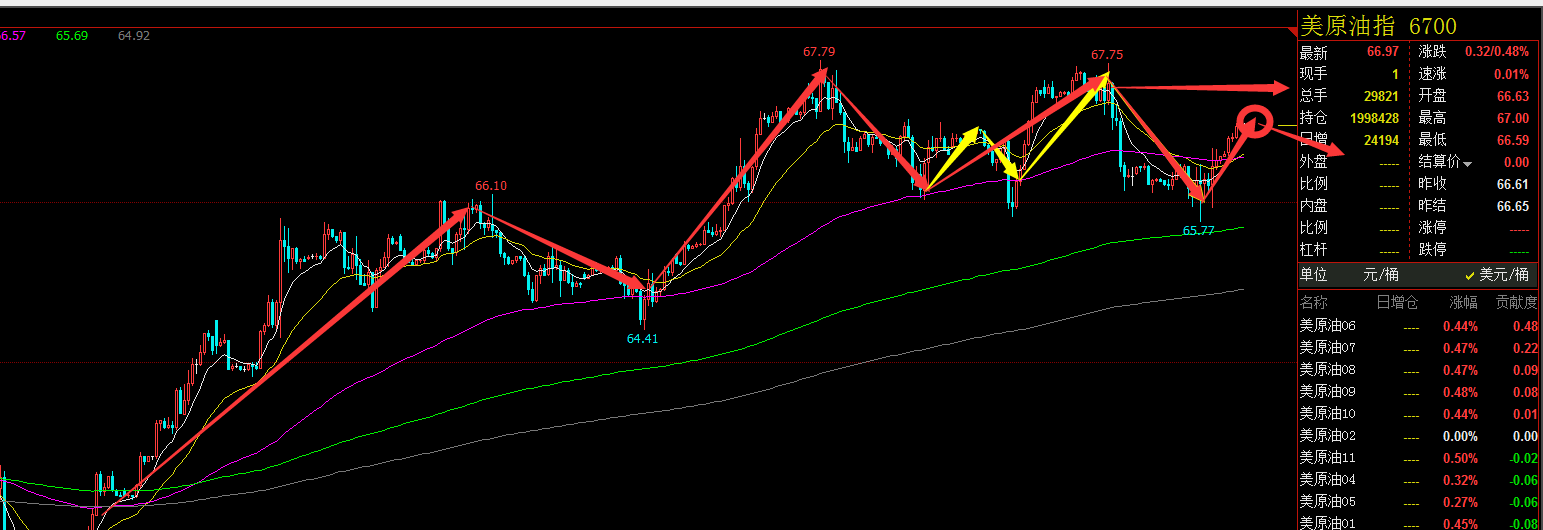Click the 日增 value 24194
The width and height of the screenshot is (1543, 530).
[x=1381, y=140]
